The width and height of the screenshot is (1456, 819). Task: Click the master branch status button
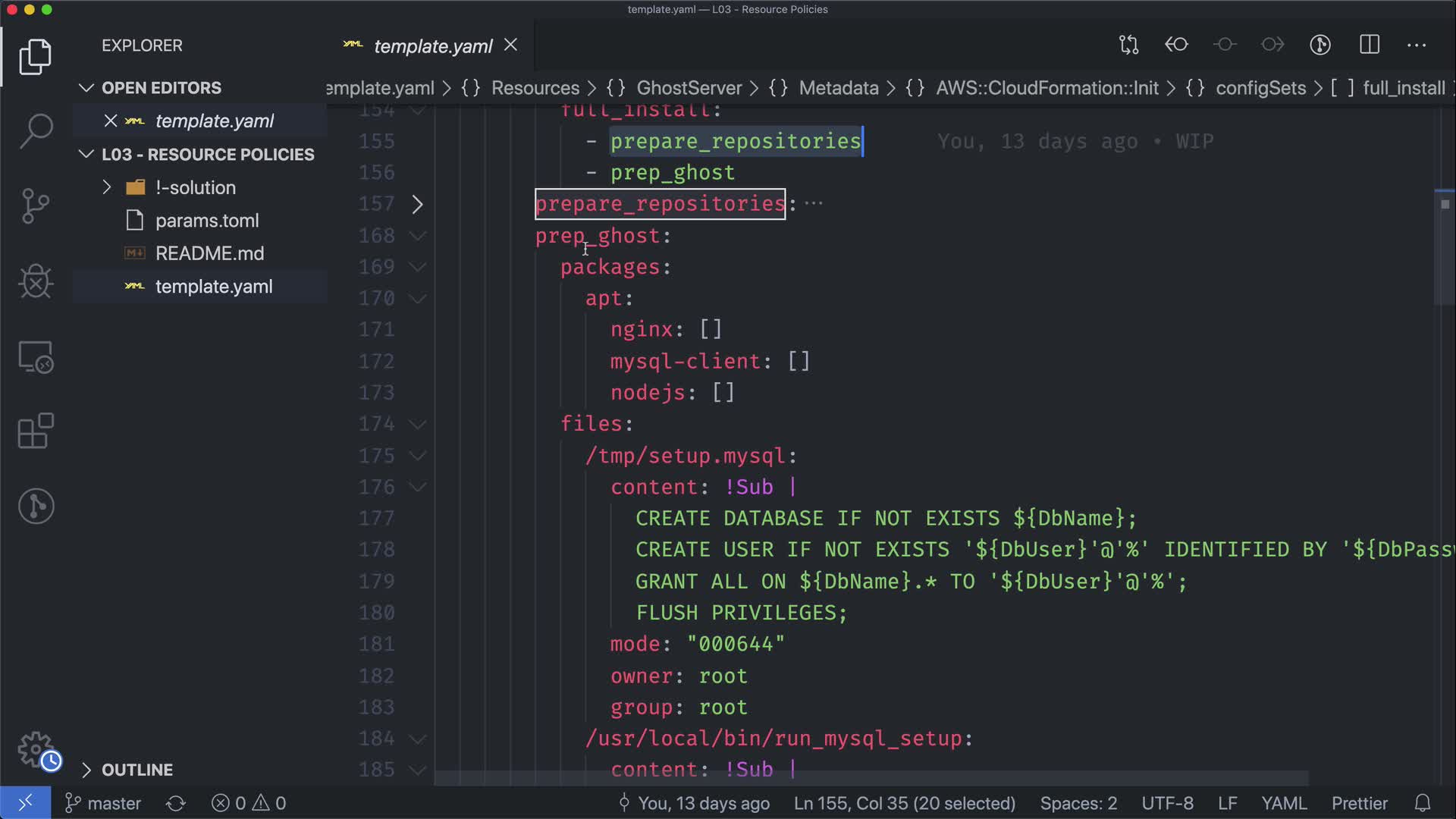tap(103, 803)
